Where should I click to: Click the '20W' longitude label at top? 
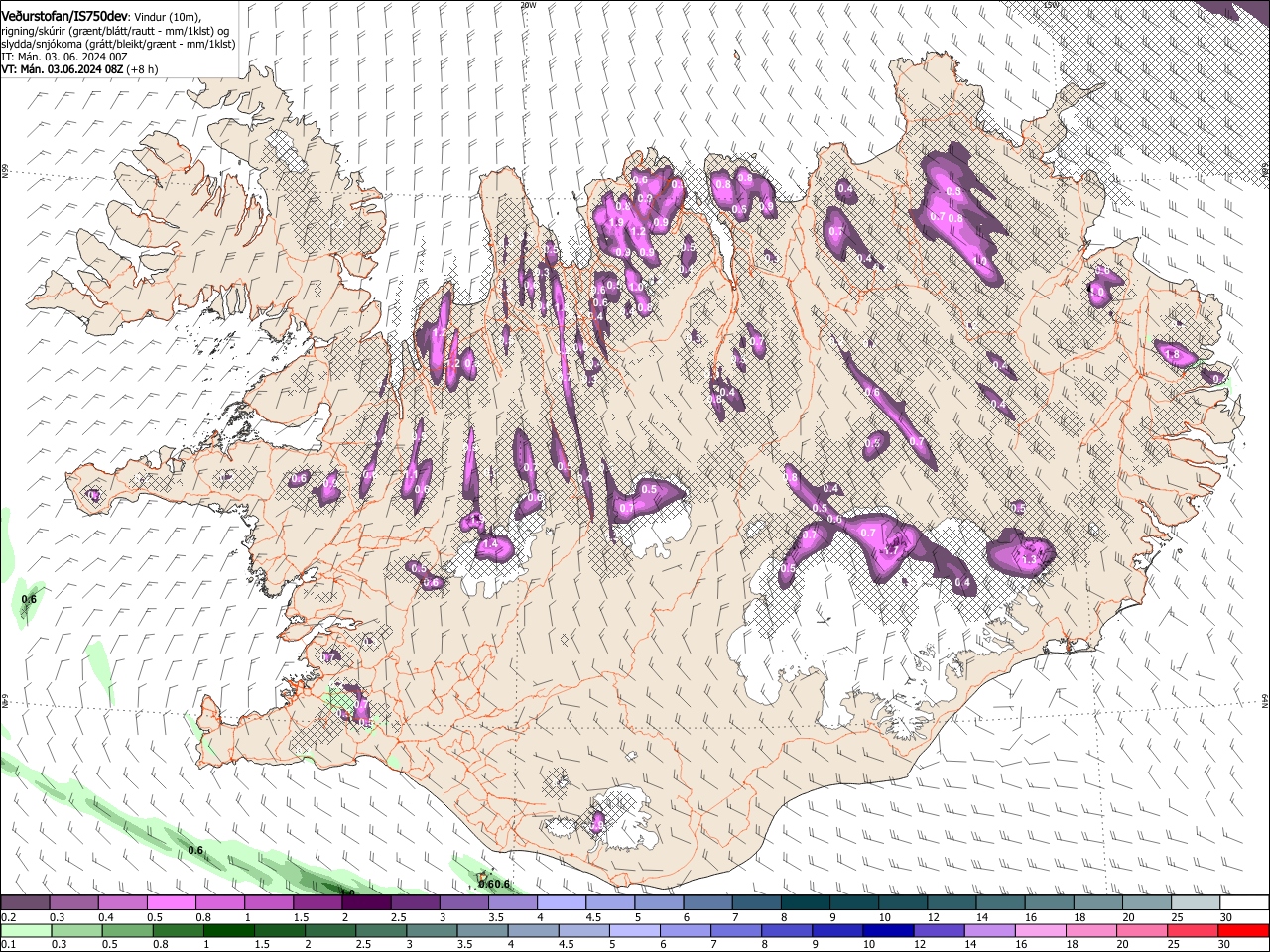[x=528, y=5]
